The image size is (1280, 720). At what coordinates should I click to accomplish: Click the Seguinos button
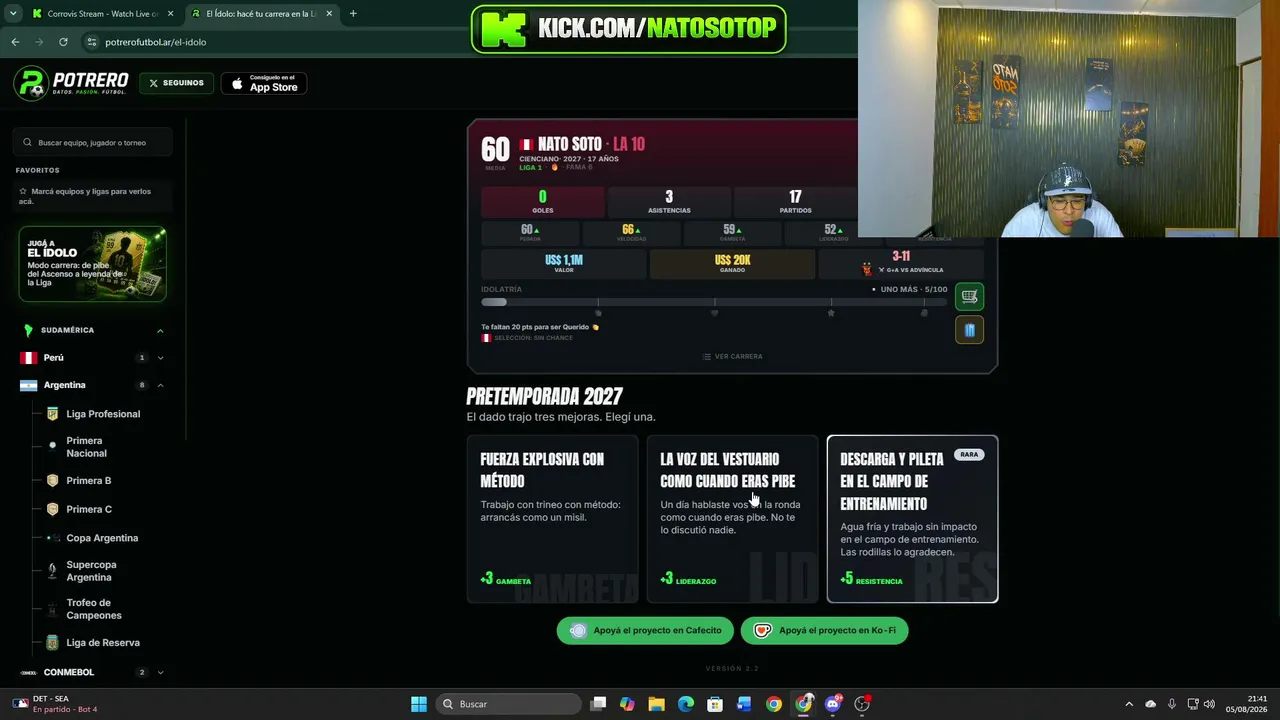176,83
